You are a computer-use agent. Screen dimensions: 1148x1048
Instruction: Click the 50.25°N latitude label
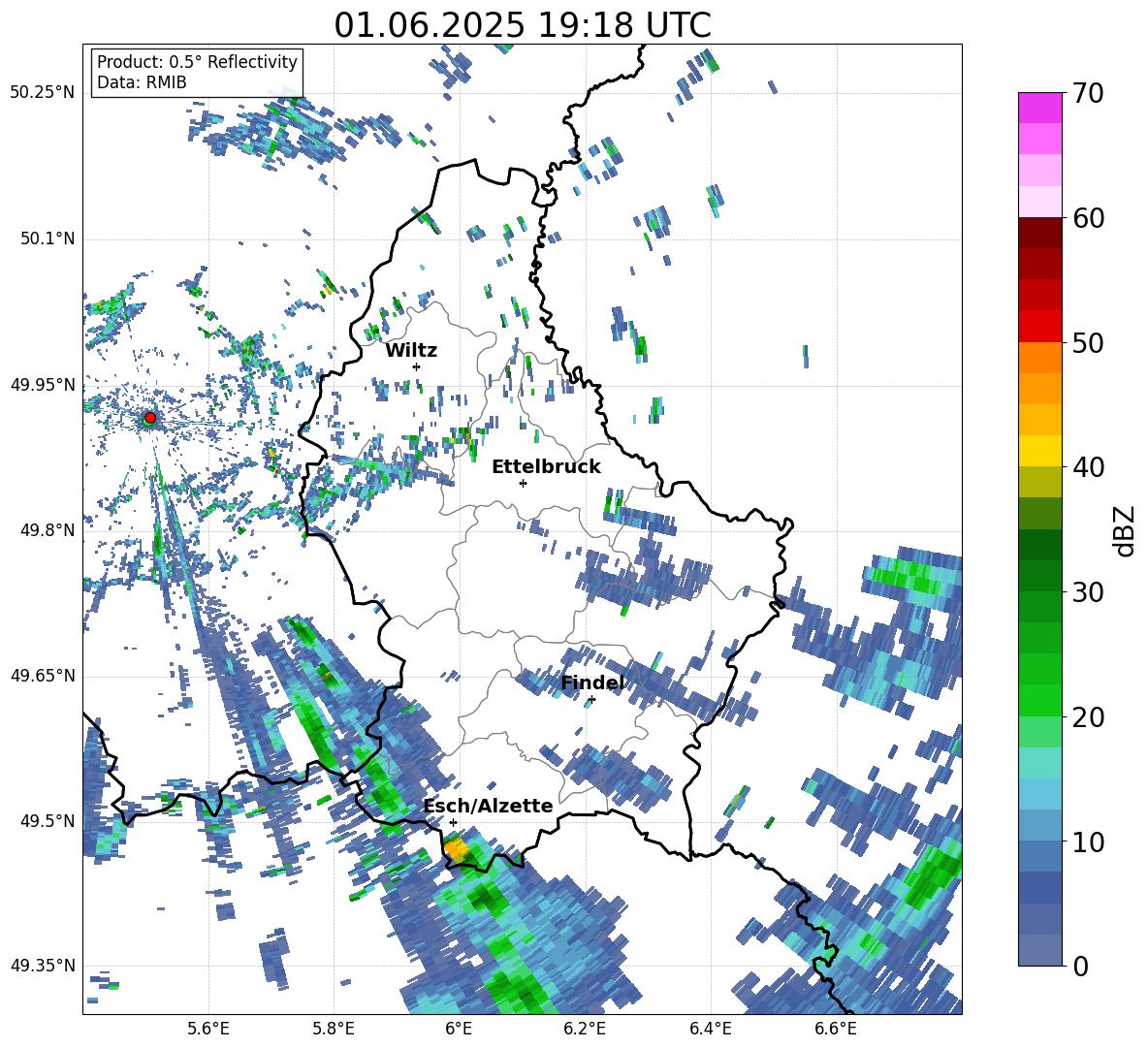pos(43,93)
